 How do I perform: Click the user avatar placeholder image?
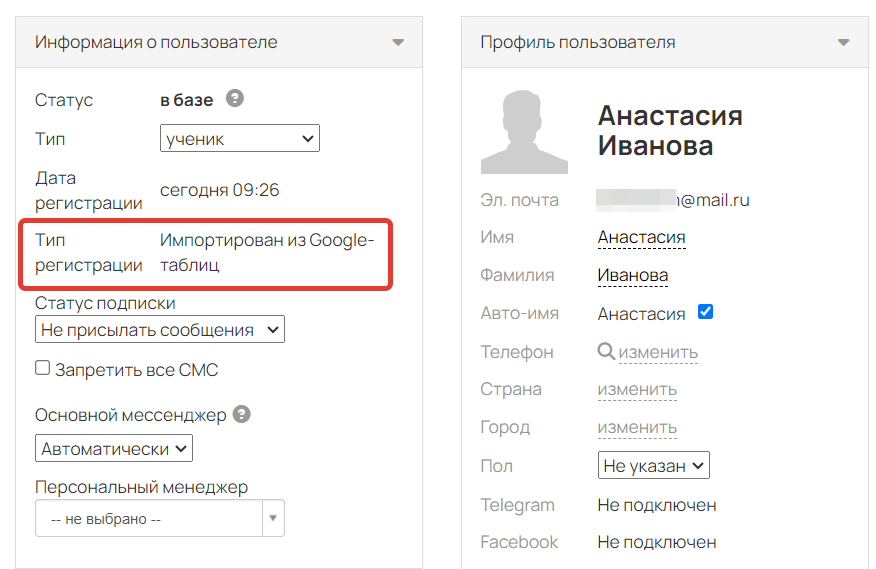click(524, 132)
